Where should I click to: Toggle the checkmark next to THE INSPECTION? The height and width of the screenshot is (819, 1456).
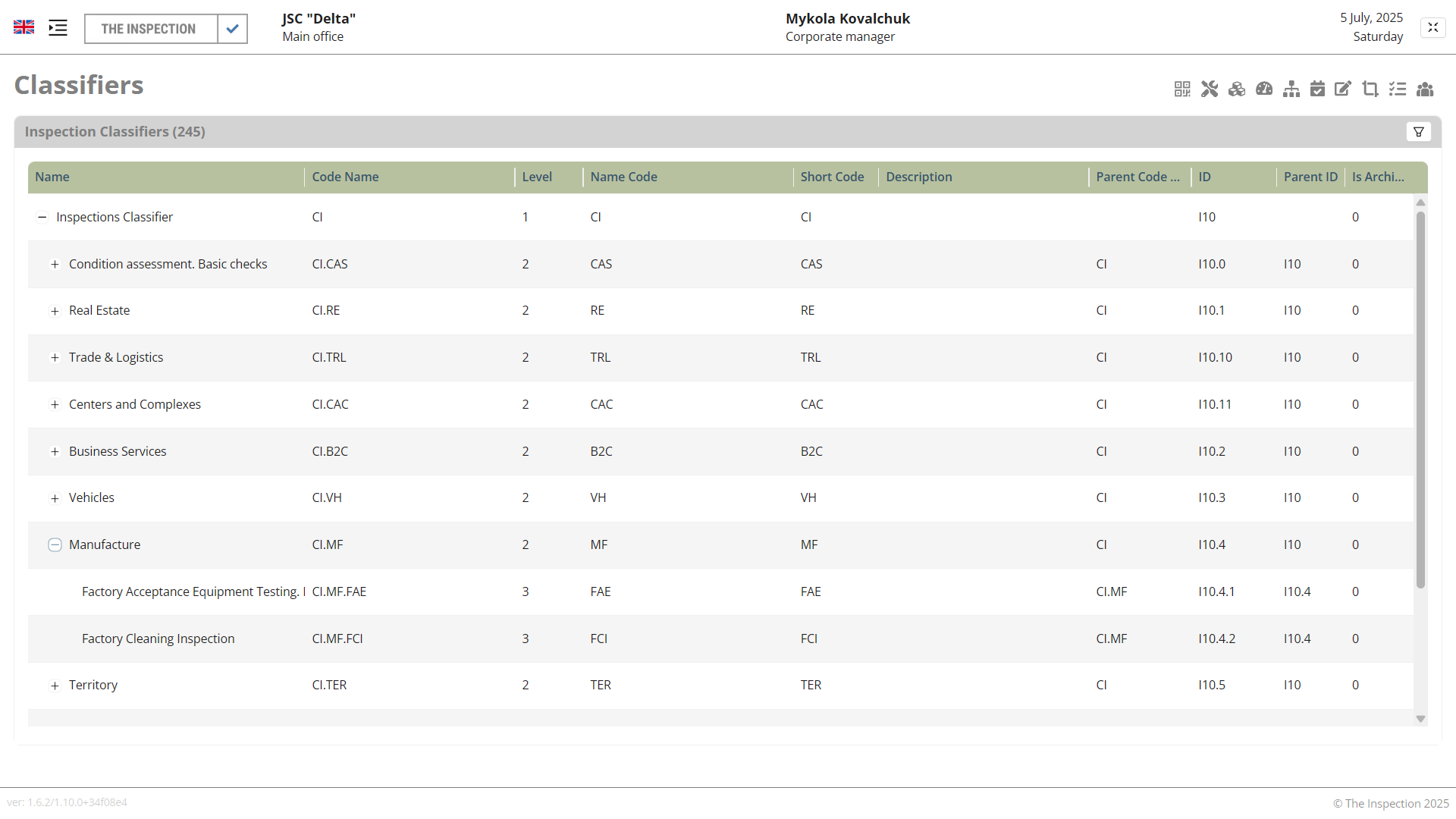coord(232,29)
